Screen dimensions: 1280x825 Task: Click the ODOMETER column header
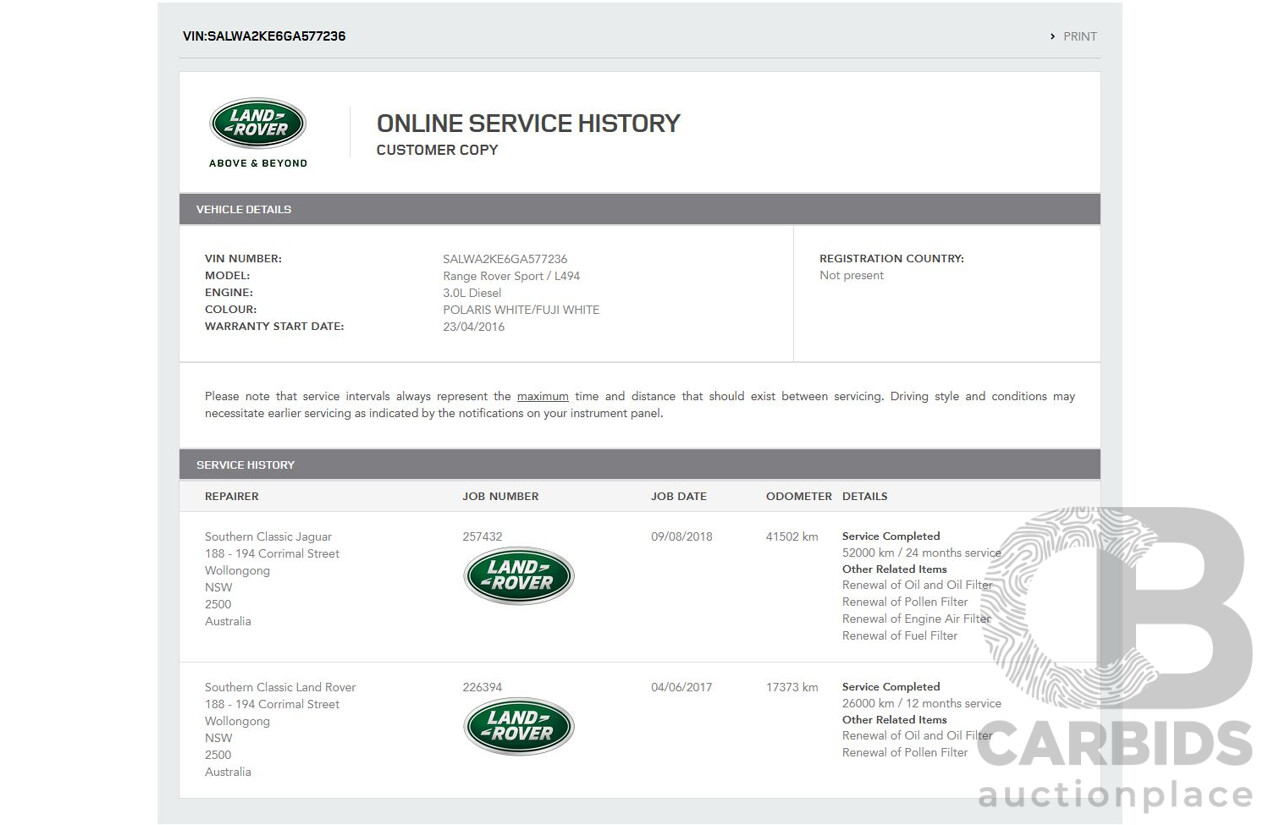pos(799,496)
